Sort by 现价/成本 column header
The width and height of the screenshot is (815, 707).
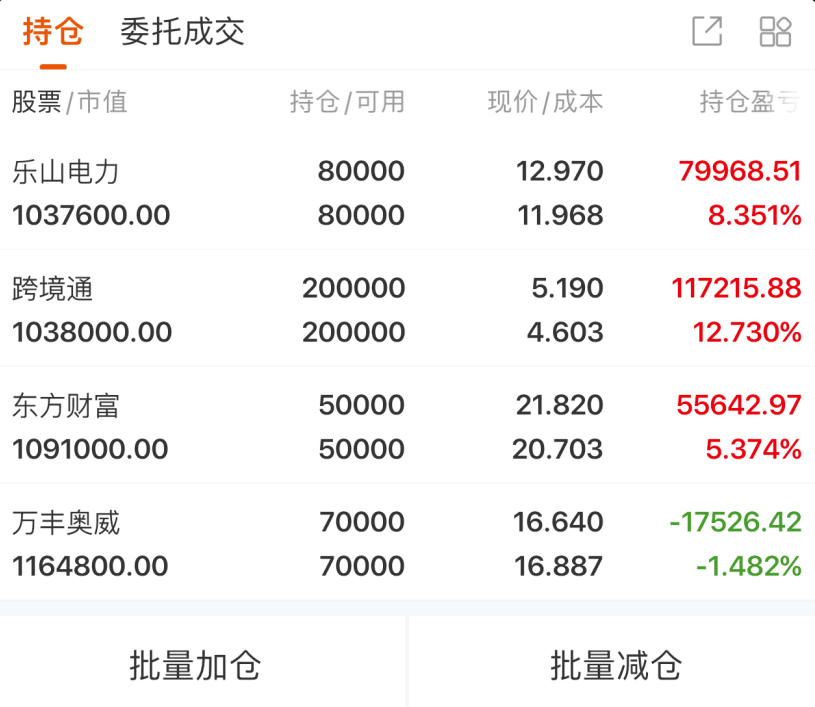coord(545,101)
